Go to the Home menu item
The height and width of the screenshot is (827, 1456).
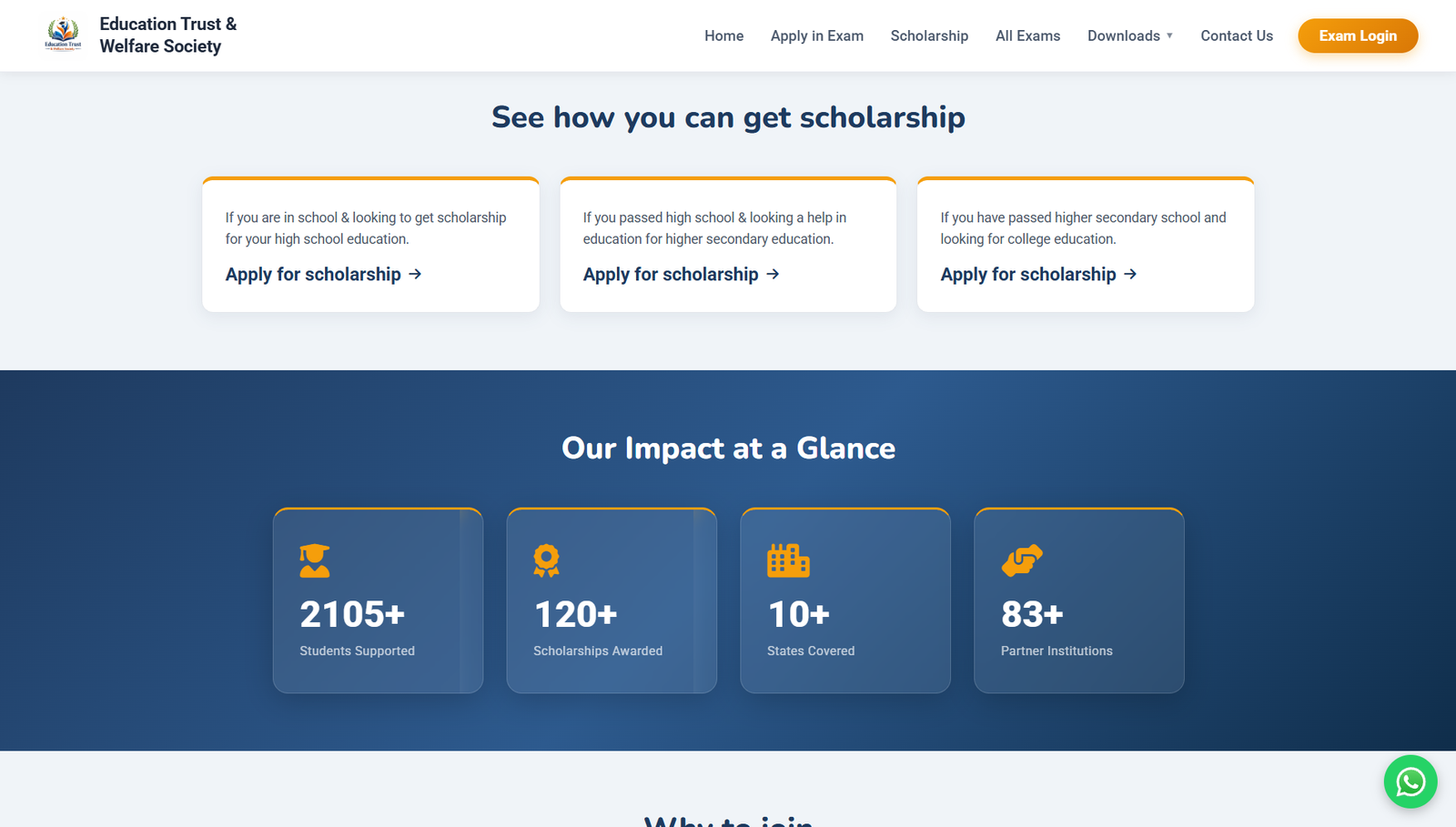[x=723, y=35]
